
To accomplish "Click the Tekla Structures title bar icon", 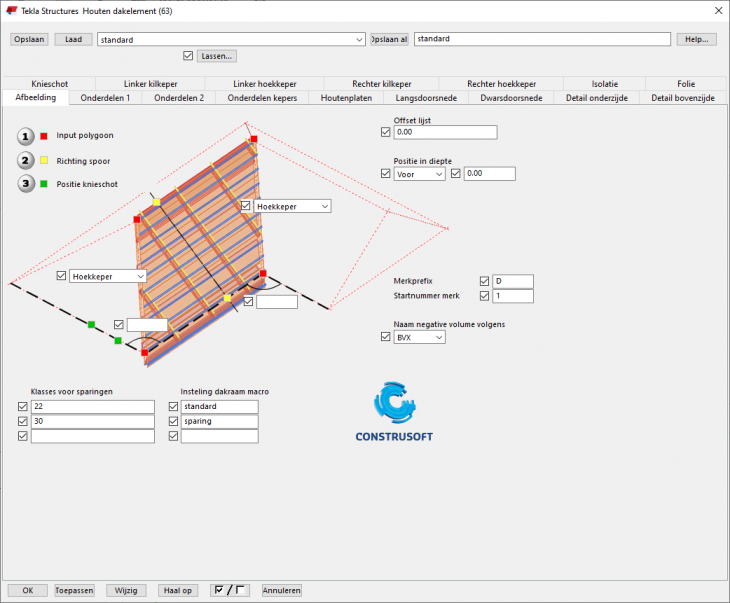I will coord(10,11).
